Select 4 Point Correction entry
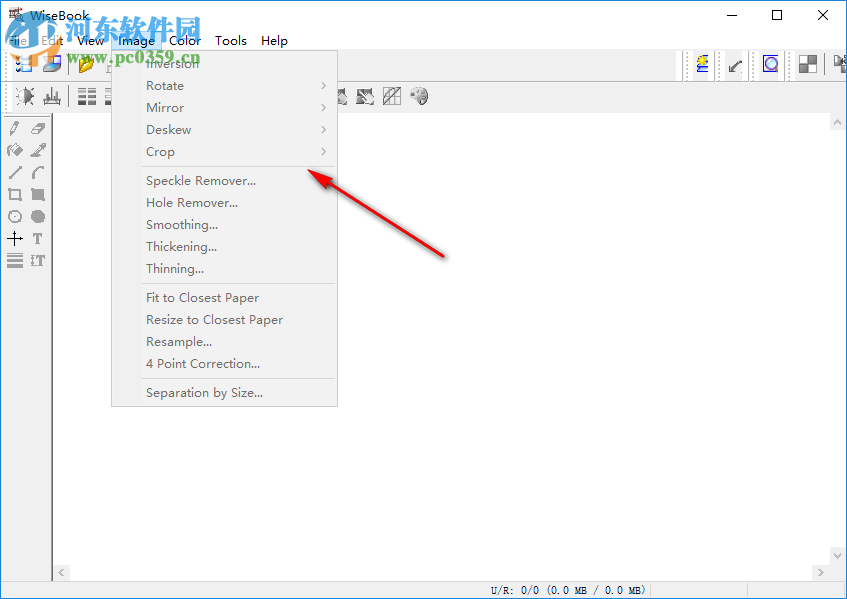 click(x=225, y=364)
